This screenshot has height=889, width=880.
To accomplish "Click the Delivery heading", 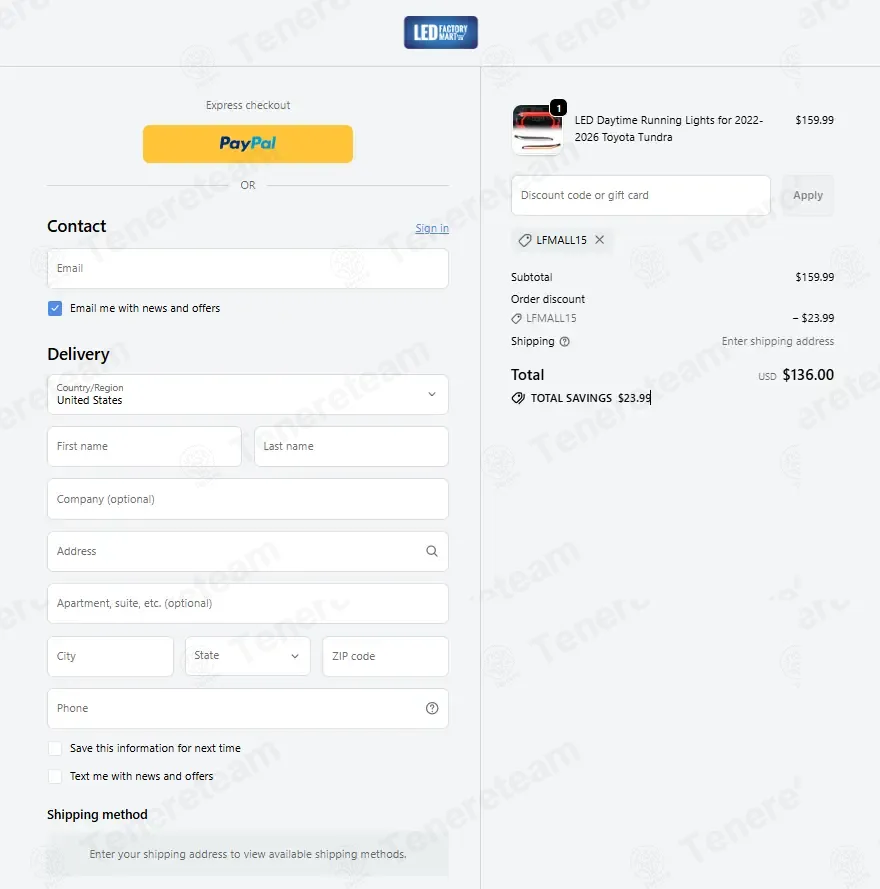I will point(78,354).
